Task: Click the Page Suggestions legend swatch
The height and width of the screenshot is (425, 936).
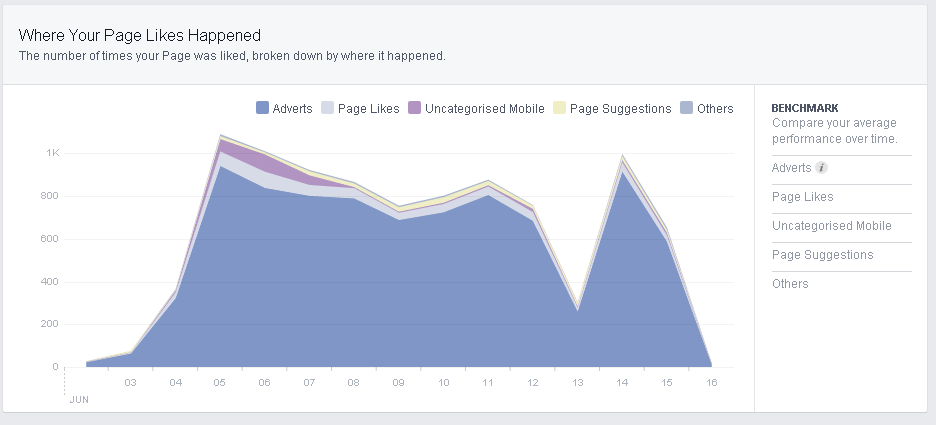Action: pos(559,108)
